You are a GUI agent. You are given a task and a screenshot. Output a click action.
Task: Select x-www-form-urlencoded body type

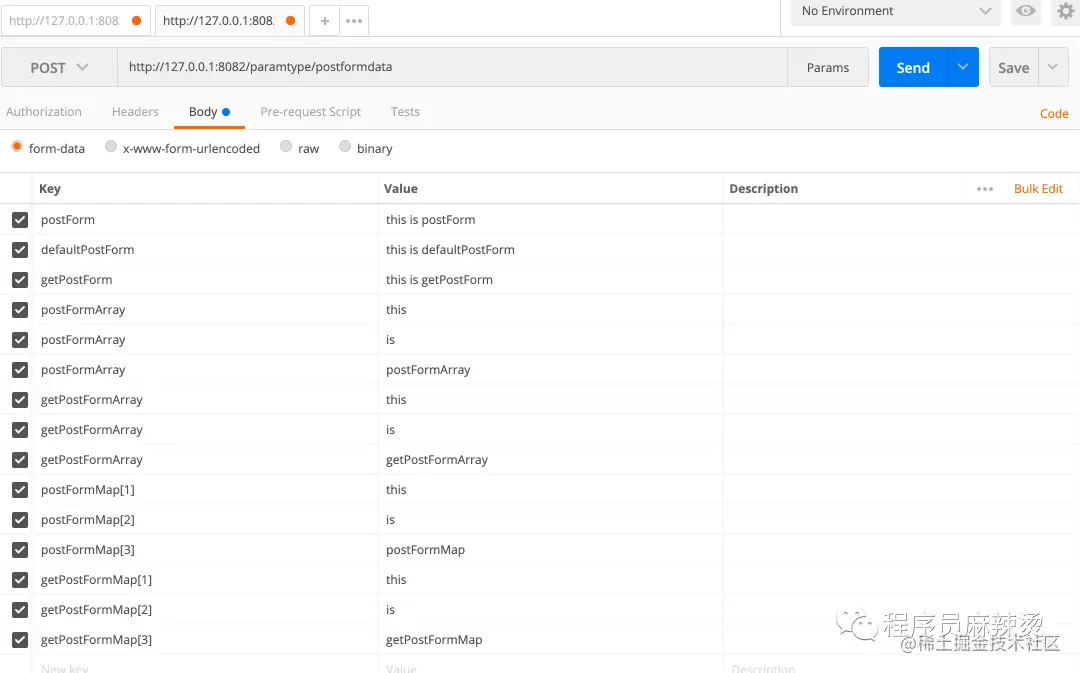111,146
